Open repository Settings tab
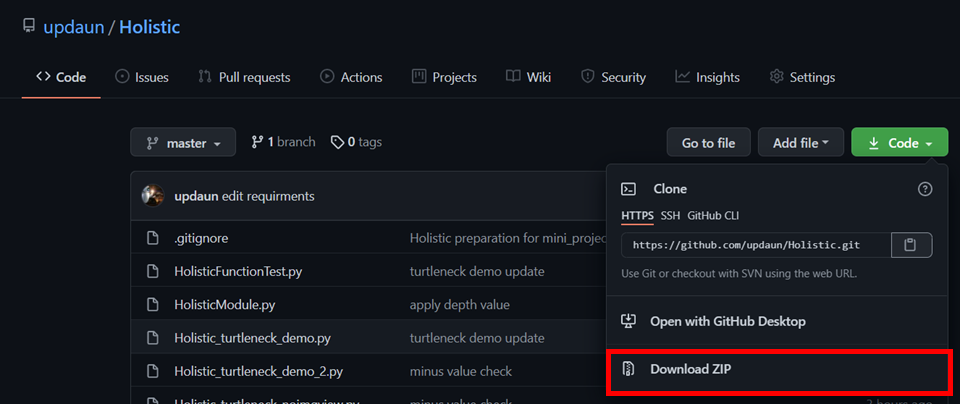This screenshot has width=960, height=404. tap(802, 77)
